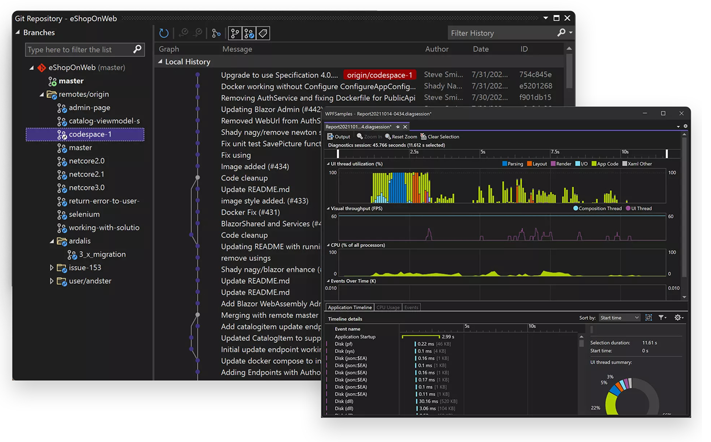Click the branch filter search icon
Screen dimensions: 711x442
[137, 49]
